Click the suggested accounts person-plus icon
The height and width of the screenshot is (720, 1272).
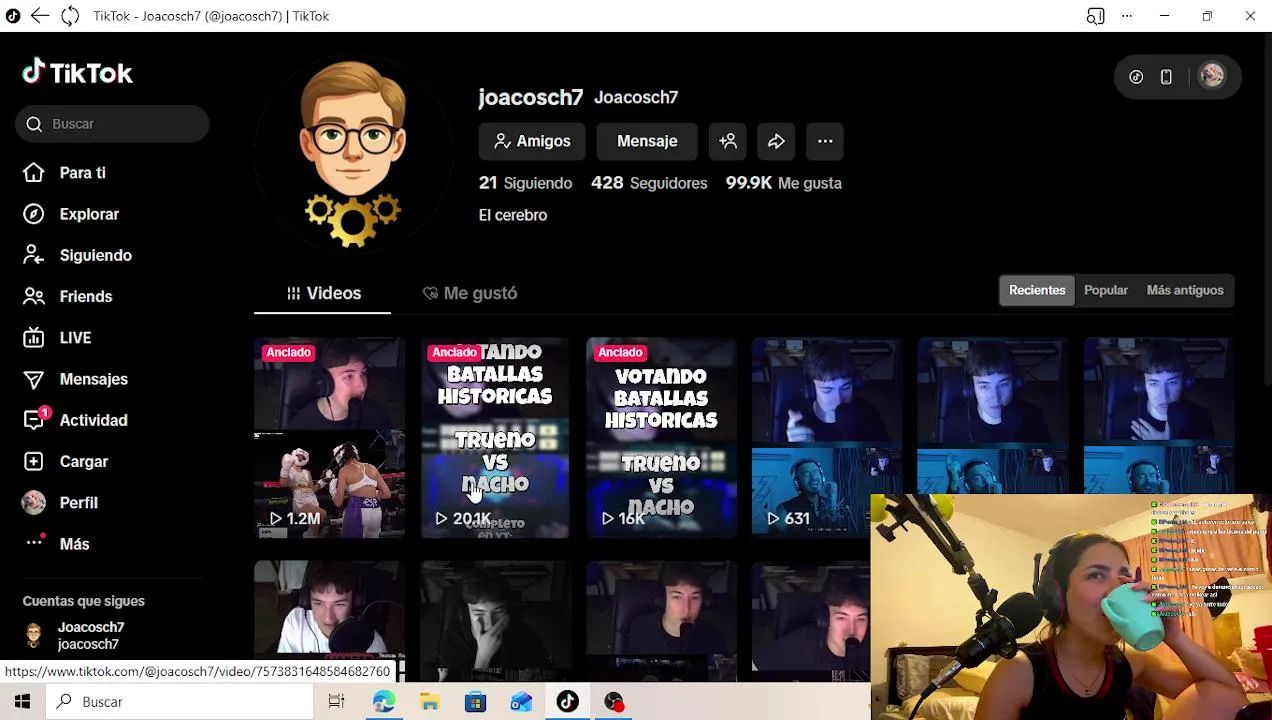[728, 141]
